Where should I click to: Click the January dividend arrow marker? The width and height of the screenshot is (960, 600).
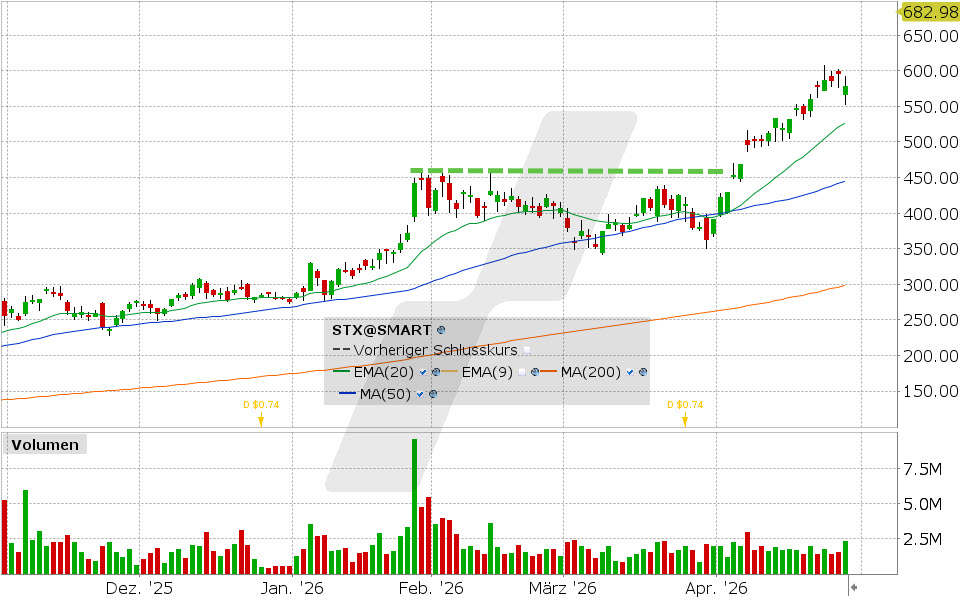click(x=260, y=421)
